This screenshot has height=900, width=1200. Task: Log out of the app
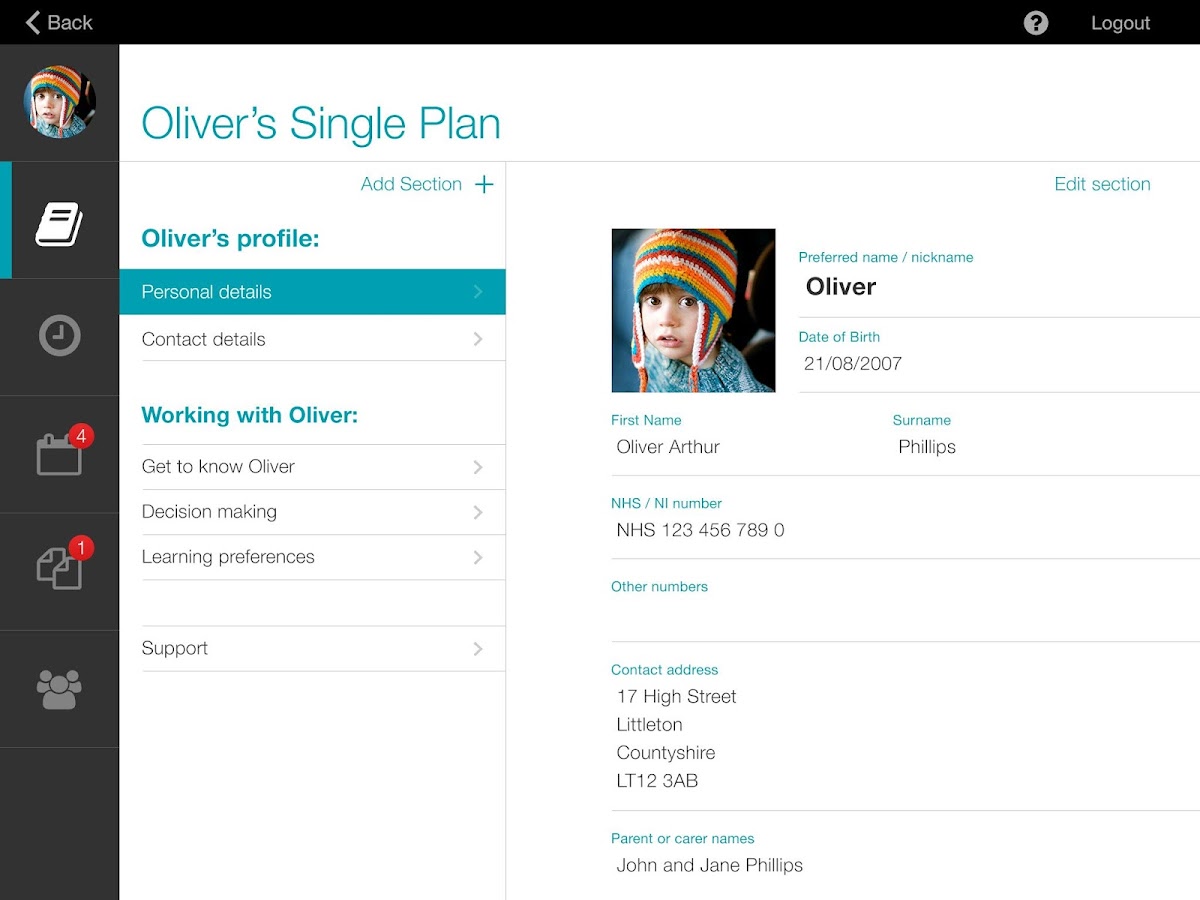tap(1120, 23)
